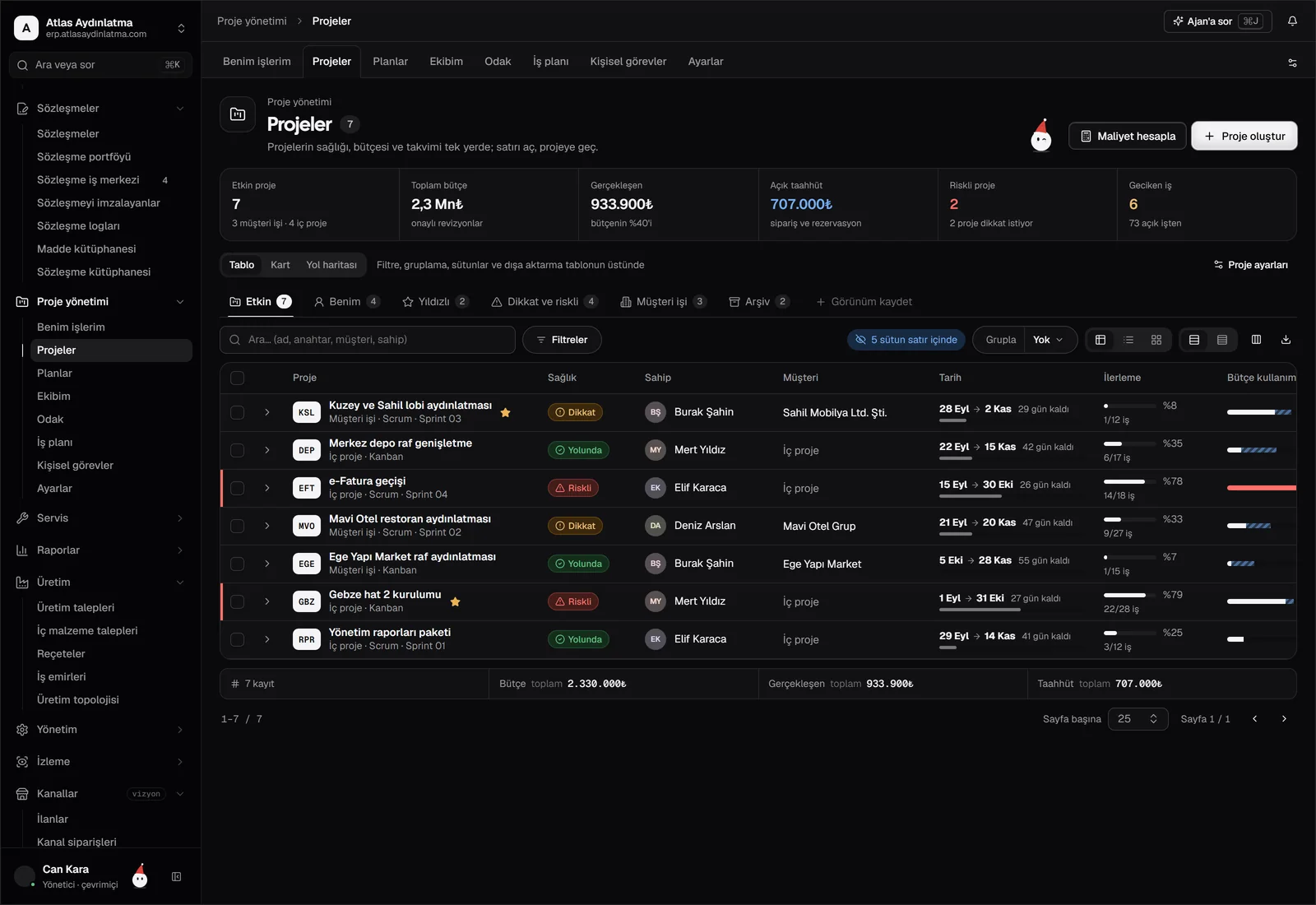Focus the project search field

pyautogui.click(x=368, y=340)
